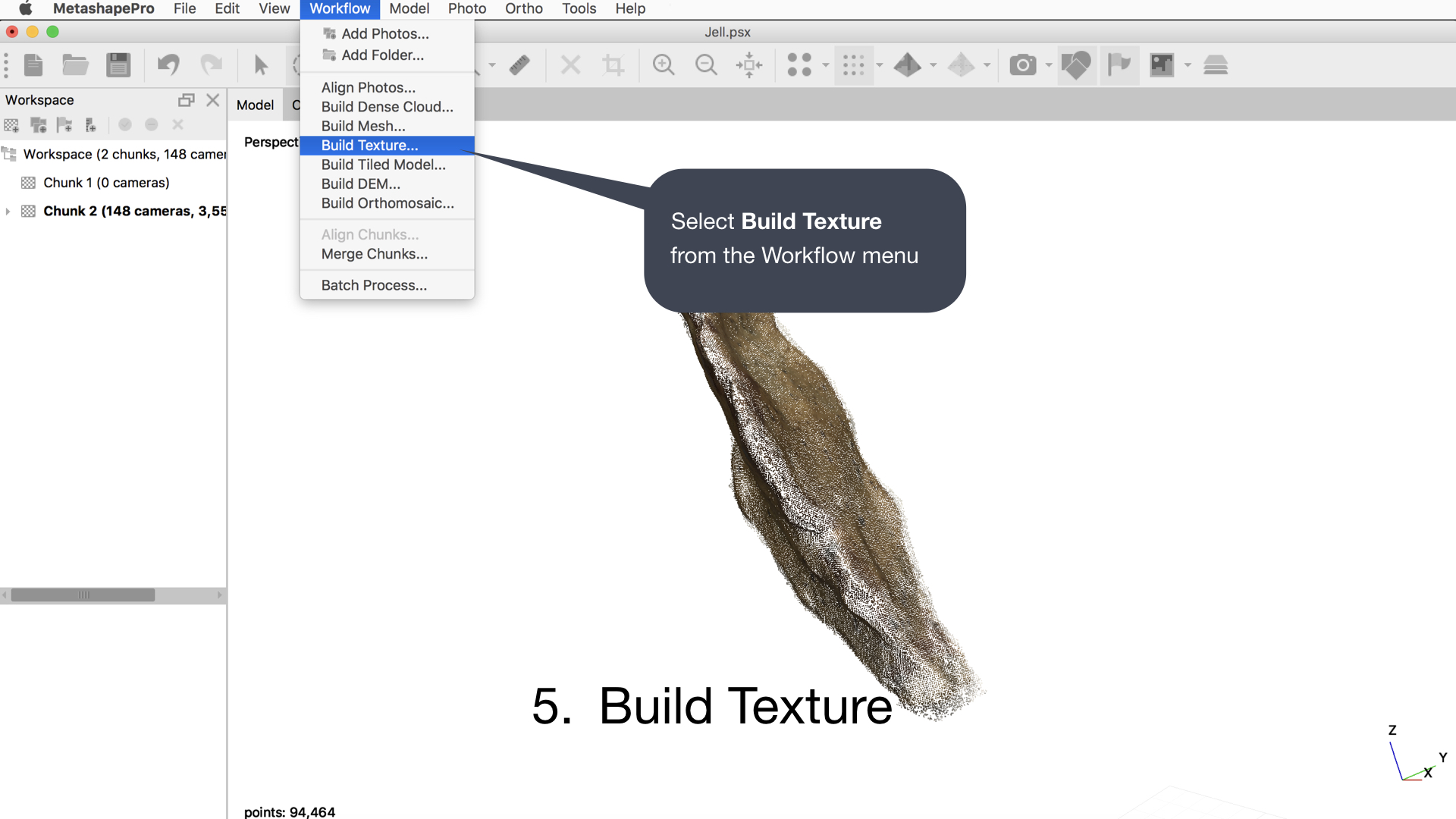Click the Undo arrow icon
The height and width of the screenshot is (819, 1456).
(x=168, y=65)
